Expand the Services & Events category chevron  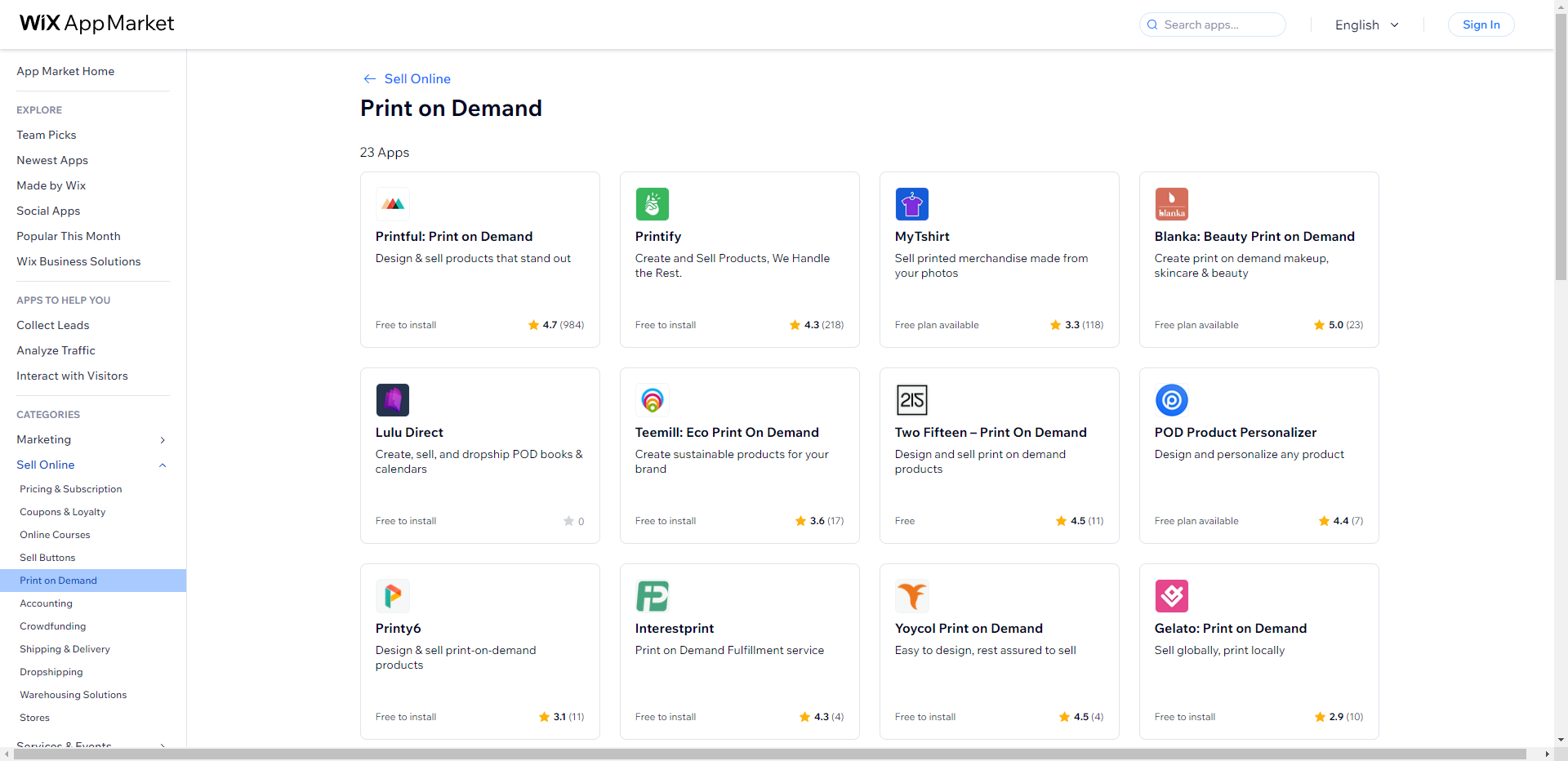tap(163, 745)
